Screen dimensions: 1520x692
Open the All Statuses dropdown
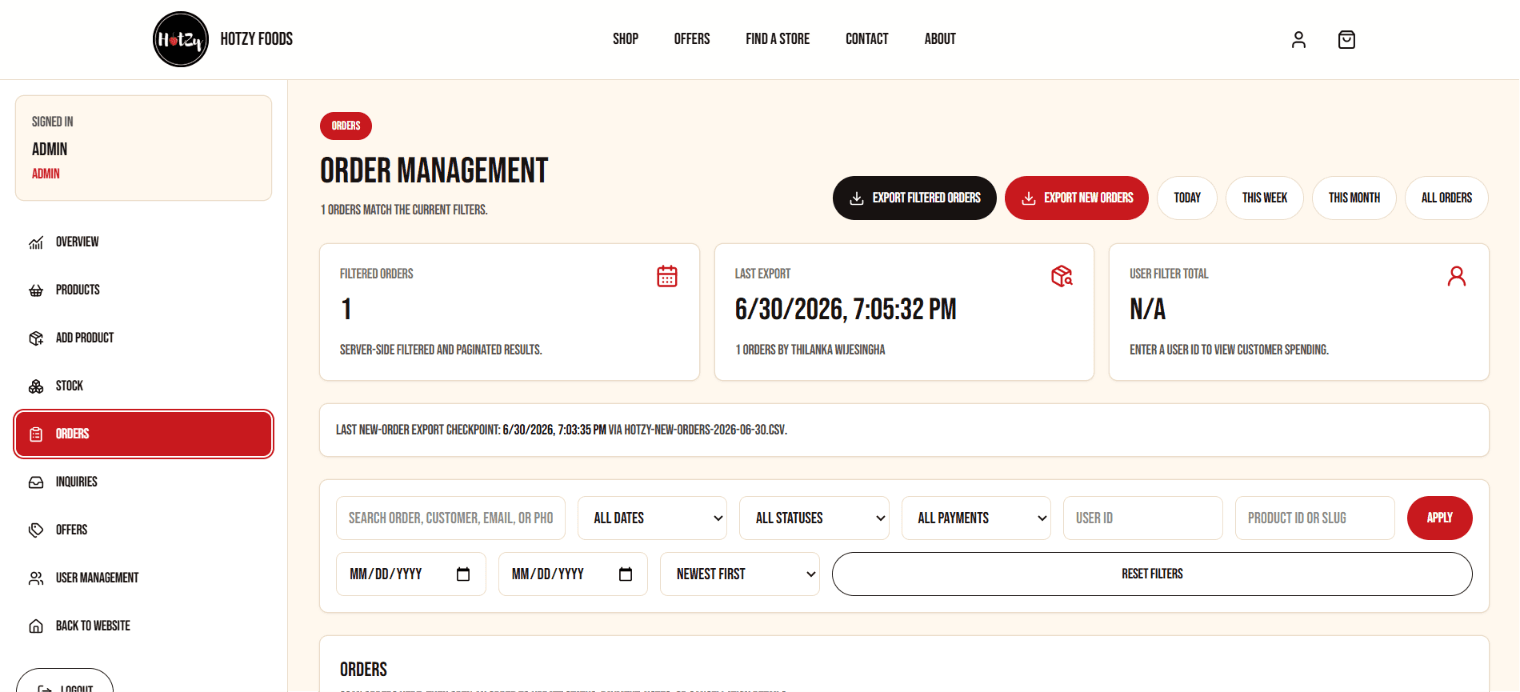pos(814,518)
